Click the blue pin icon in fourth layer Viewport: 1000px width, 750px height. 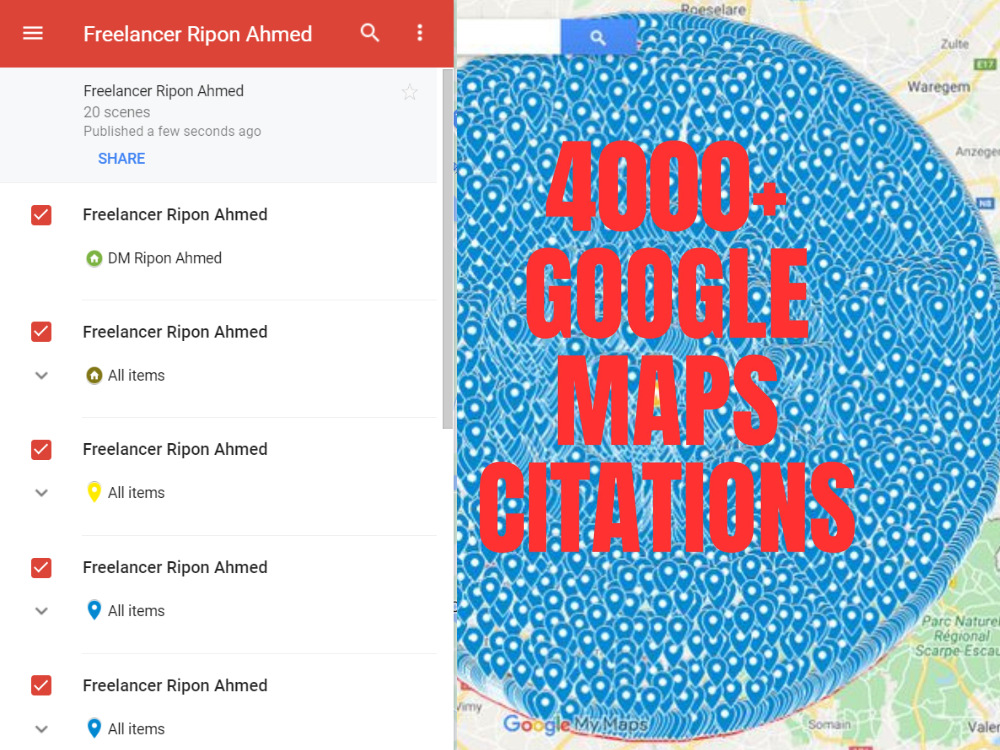tap(94, 610)
